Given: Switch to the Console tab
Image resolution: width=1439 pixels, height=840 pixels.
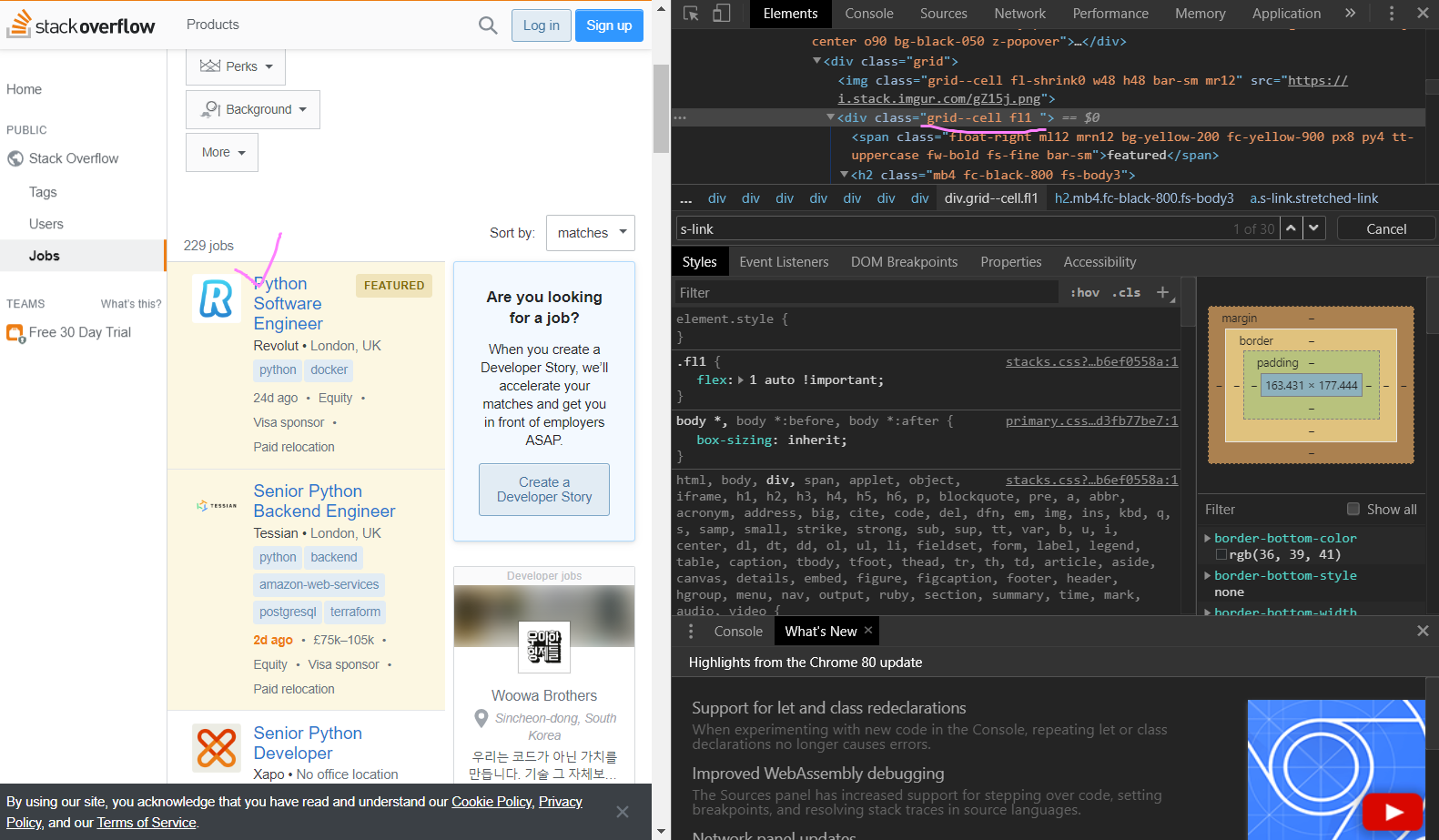Looking at the screenshot, I should (869, 14).
